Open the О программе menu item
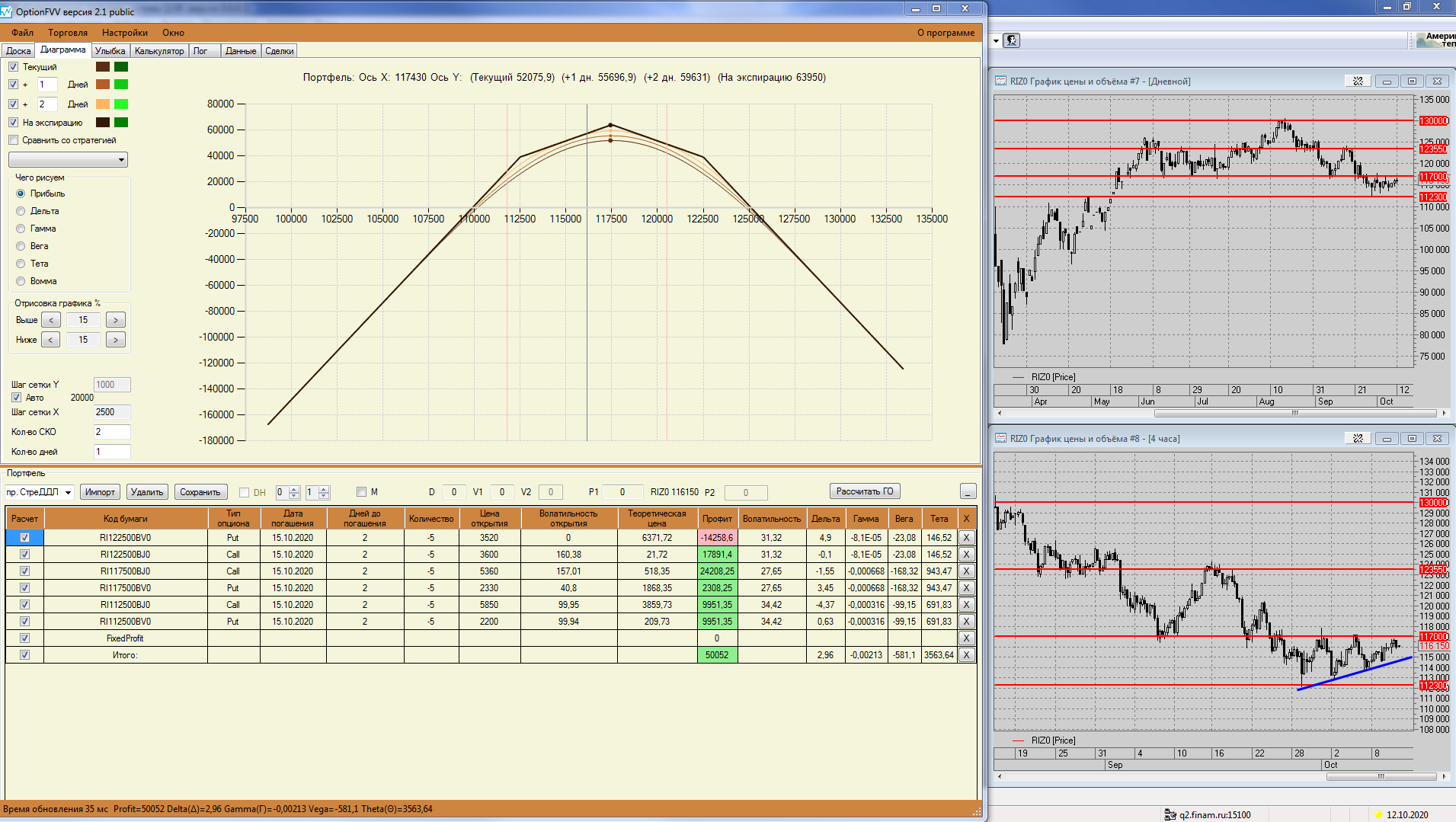The width and height of the screenshot is (1456, 822). (946, 33)
